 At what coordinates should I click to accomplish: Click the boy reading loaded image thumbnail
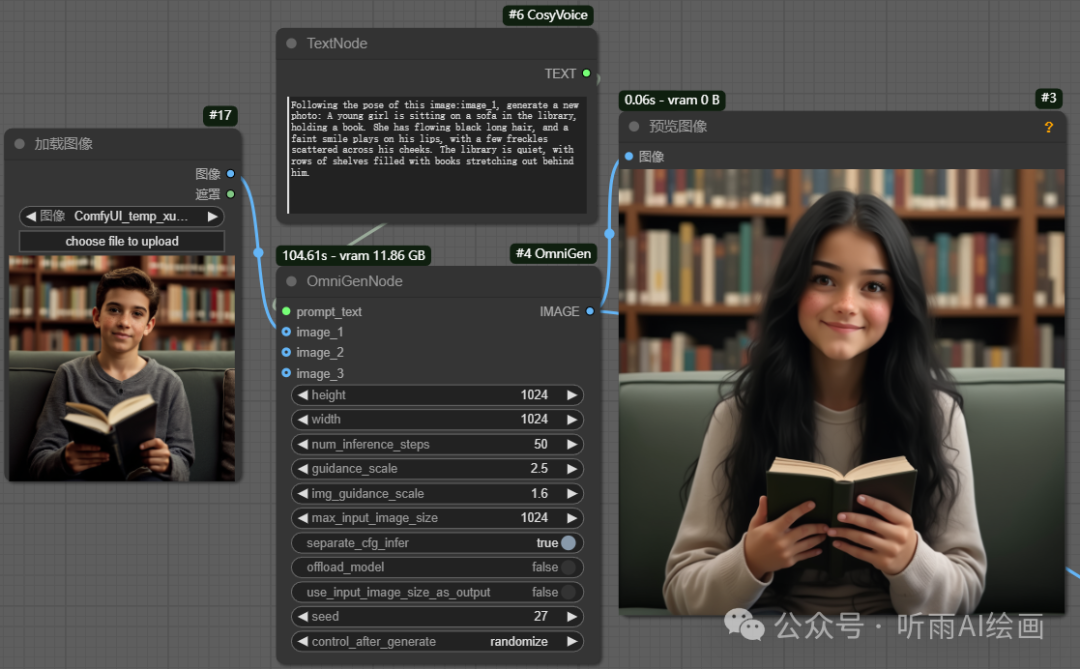click(122, 368)
